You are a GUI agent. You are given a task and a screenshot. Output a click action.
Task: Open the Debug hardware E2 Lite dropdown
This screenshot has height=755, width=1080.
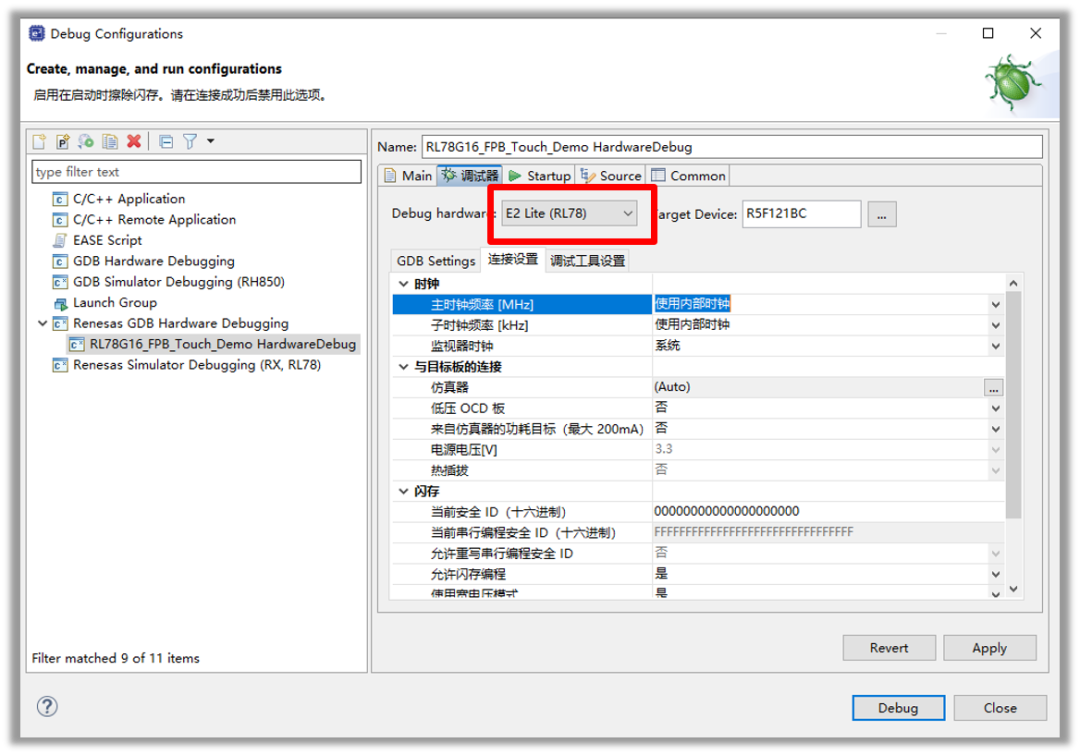pos(568,213)
